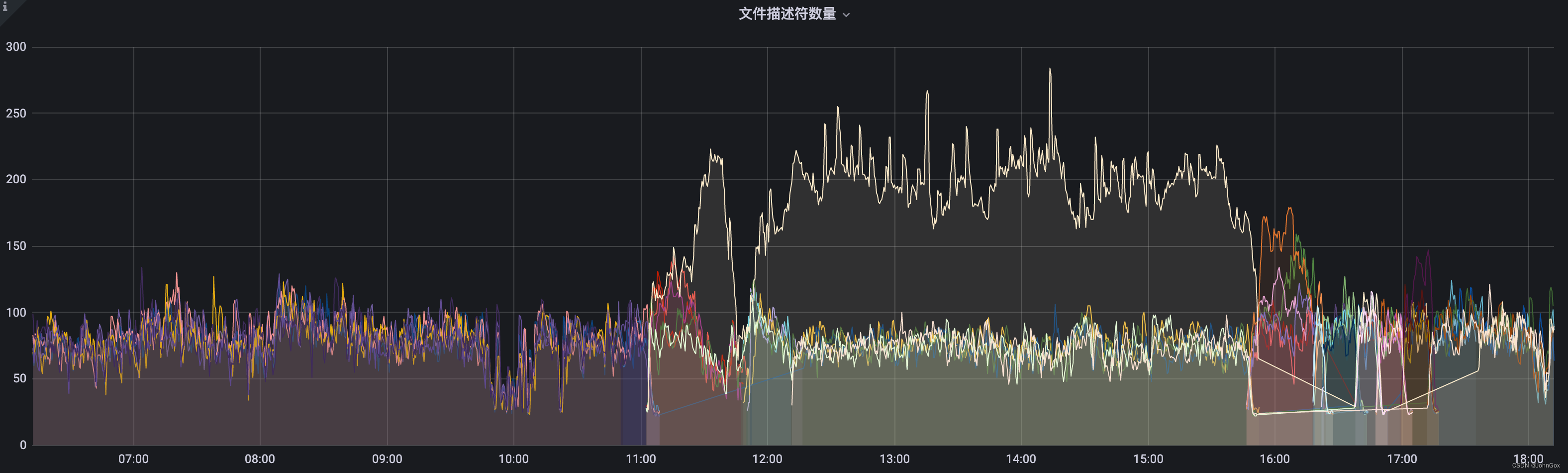Select the 0 y-axis label
1568x473 pixels.
[x=23, y=445]
